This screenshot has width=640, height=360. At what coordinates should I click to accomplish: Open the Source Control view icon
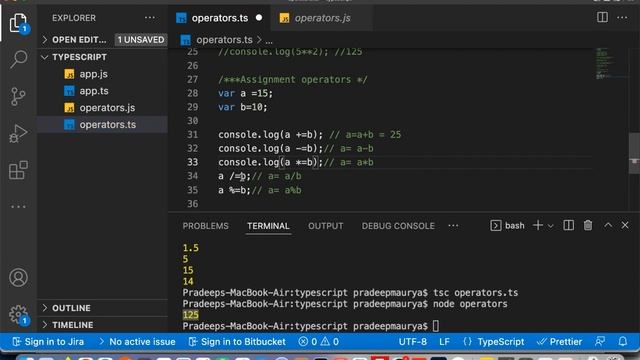pyautogui.click(x=18, y=97)
